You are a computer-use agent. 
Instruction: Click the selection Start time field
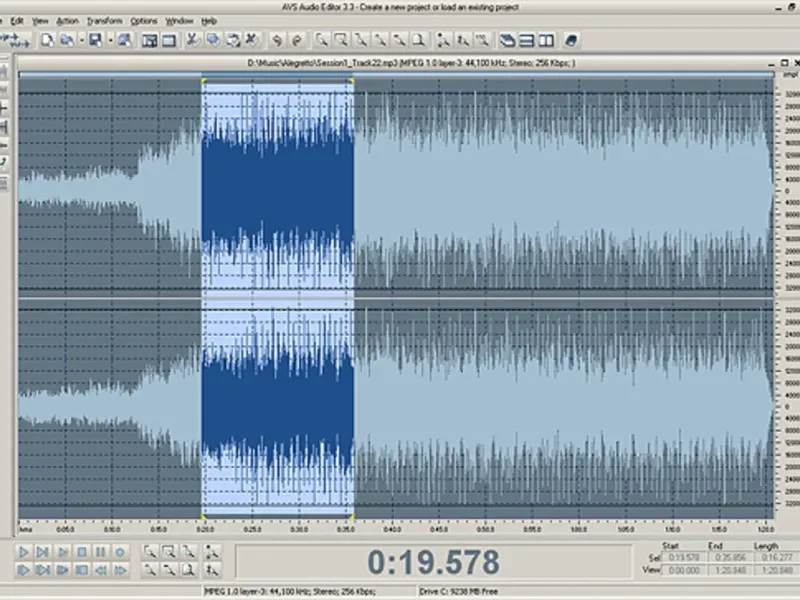(684, 557)
